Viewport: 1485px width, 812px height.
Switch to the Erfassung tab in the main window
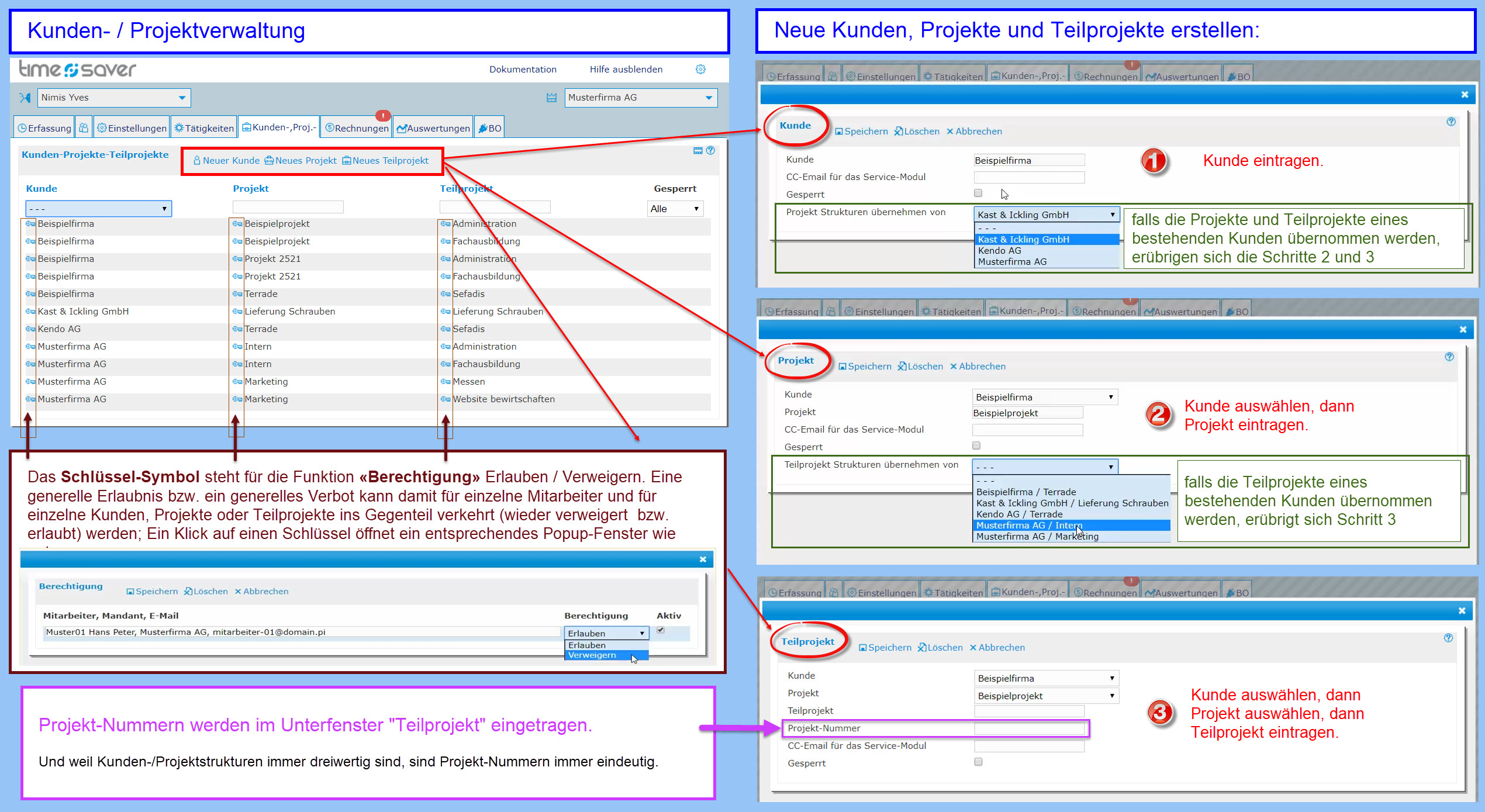pos(44,128)
